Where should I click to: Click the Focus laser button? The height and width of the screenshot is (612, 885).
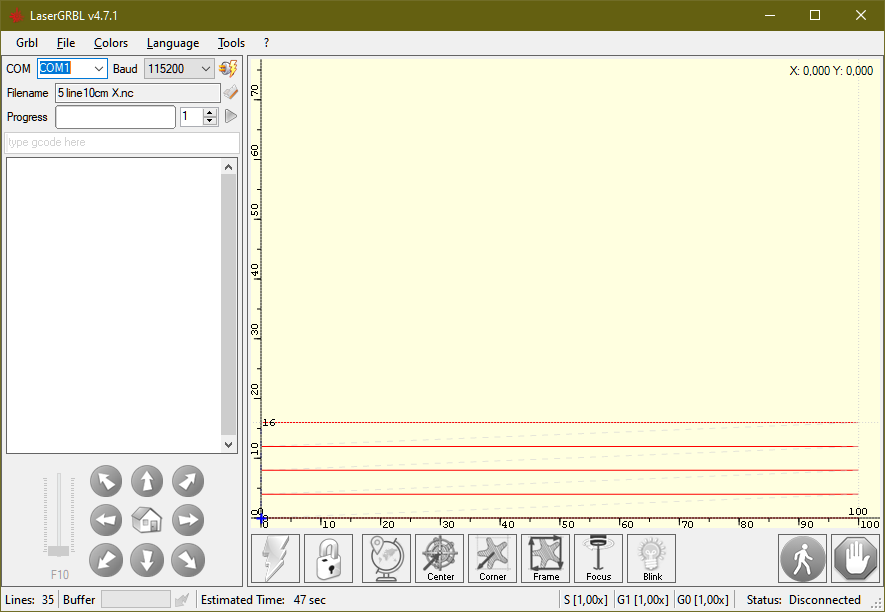coord(599,558)
